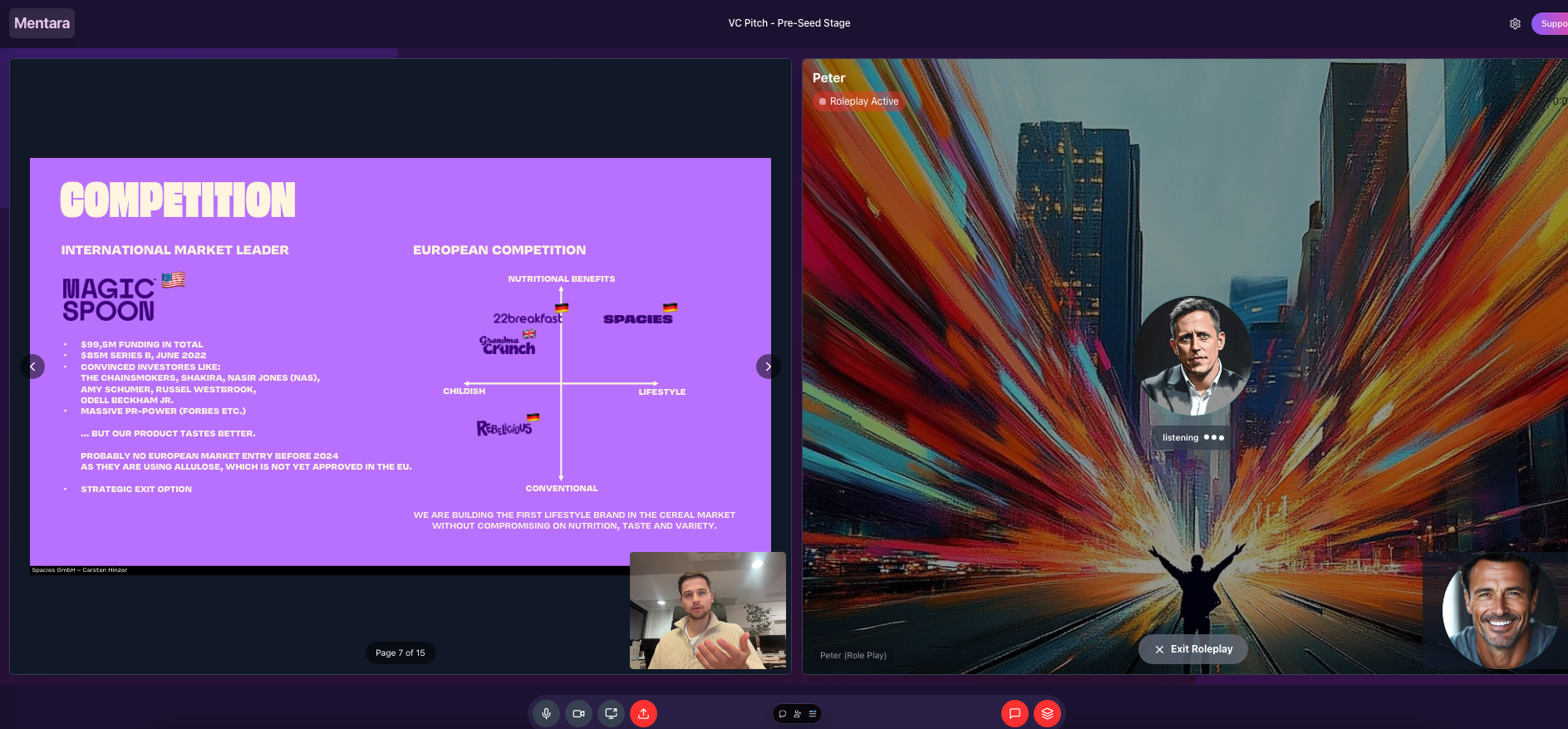
Task: Open the settings gear
Action: point(1515,23)
